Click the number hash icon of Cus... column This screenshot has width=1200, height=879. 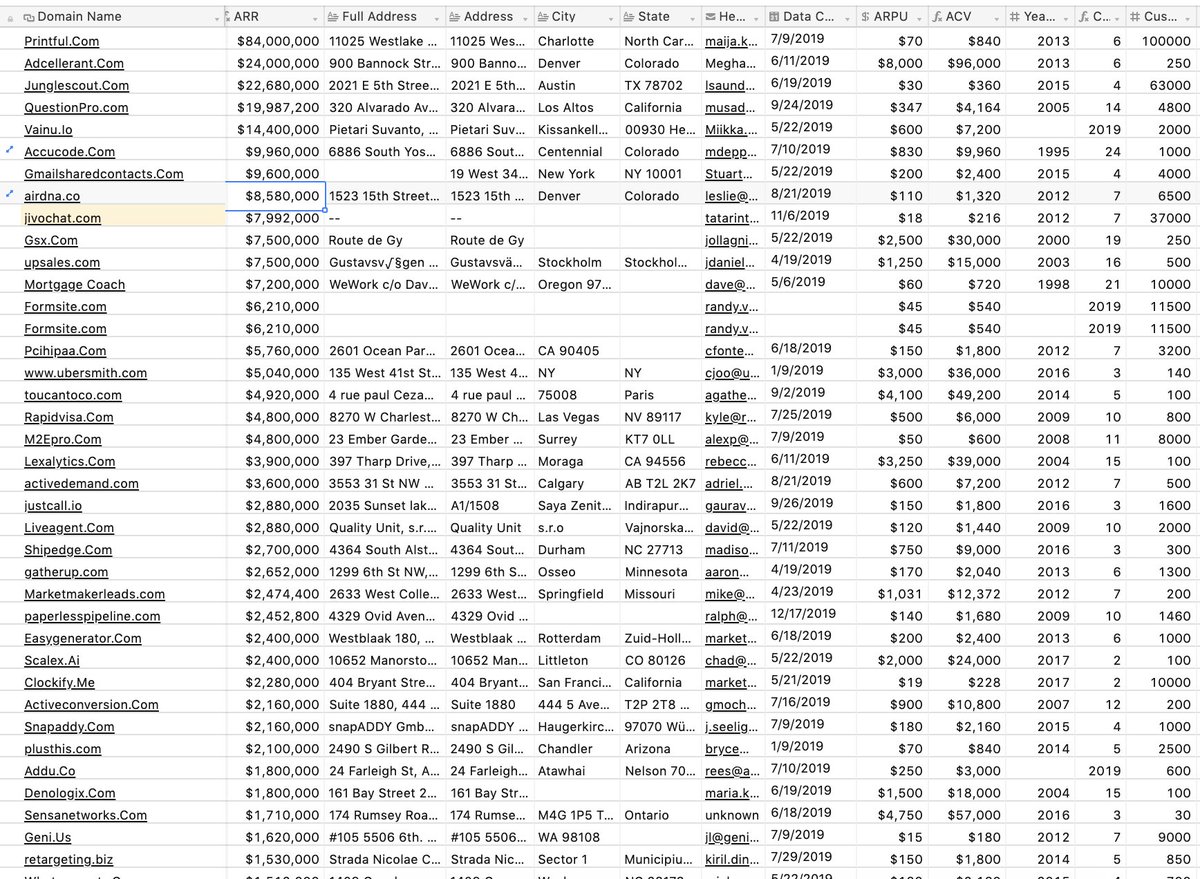tap(1134, 17)
